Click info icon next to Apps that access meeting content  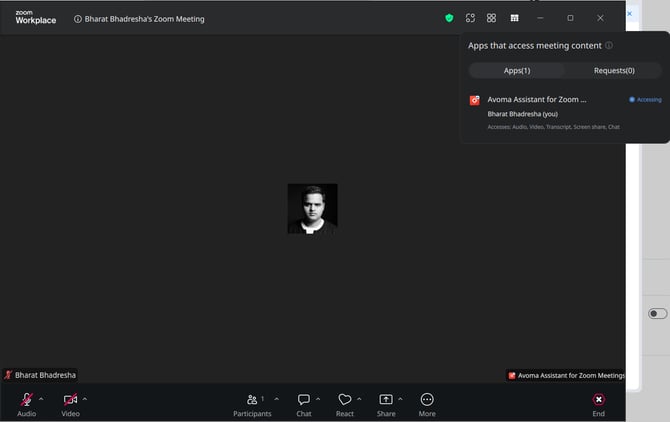(609, 45)
